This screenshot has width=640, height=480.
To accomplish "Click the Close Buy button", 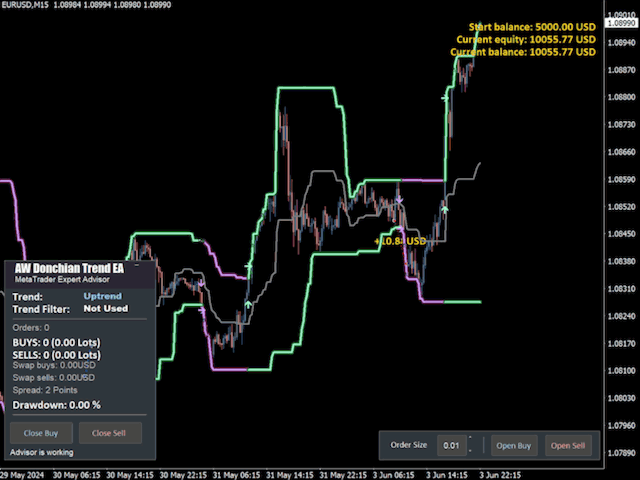I will [40, 433].
